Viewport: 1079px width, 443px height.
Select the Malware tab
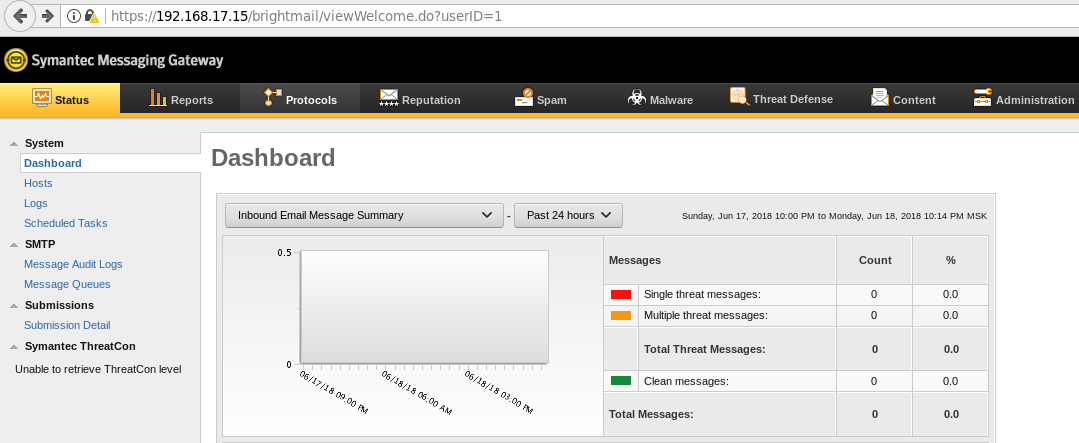click(660, 98)
